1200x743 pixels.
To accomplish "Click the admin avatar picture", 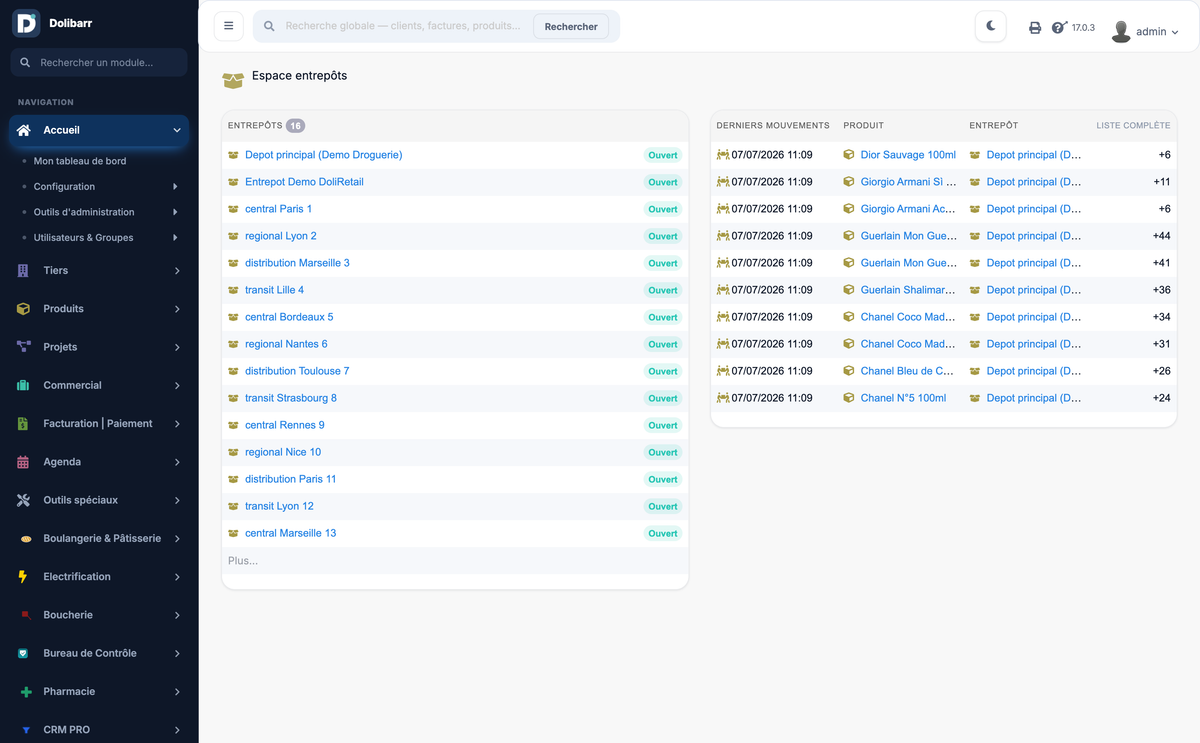I will (1121, 31).
